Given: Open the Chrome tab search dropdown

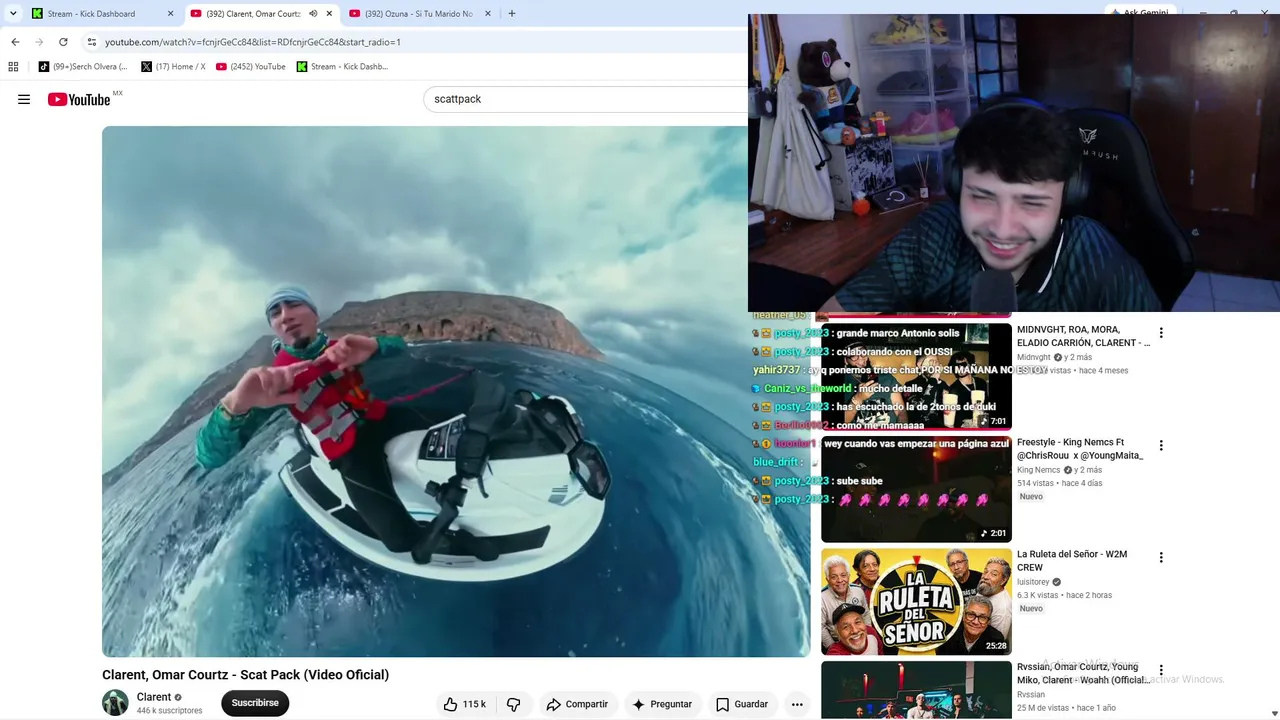Looking at the screenshot, I should pos(13,14).
